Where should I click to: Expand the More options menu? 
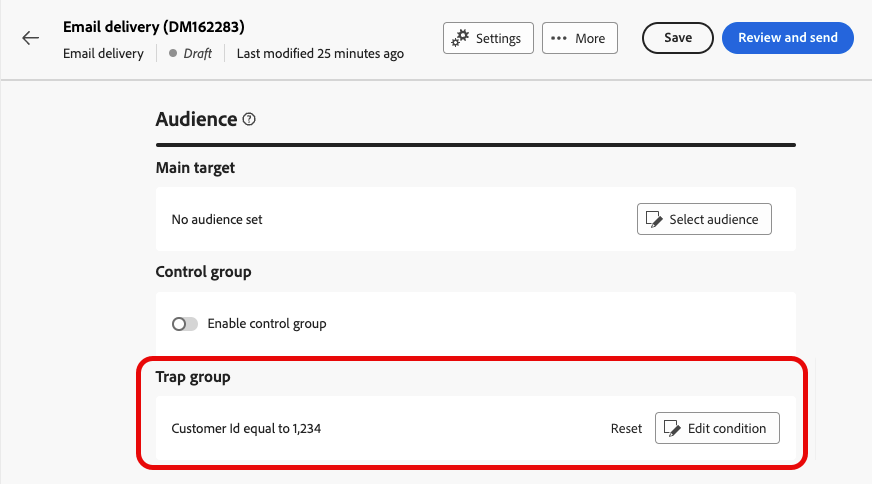(580, 38)
